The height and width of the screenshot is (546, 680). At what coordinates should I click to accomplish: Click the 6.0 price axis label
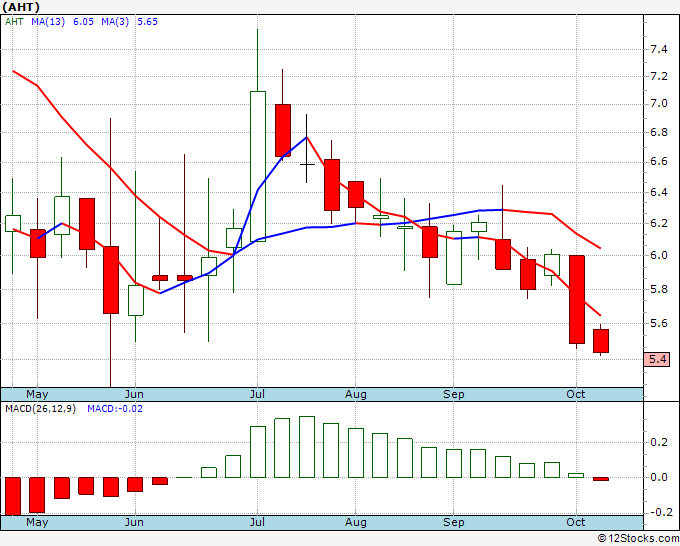659,255
